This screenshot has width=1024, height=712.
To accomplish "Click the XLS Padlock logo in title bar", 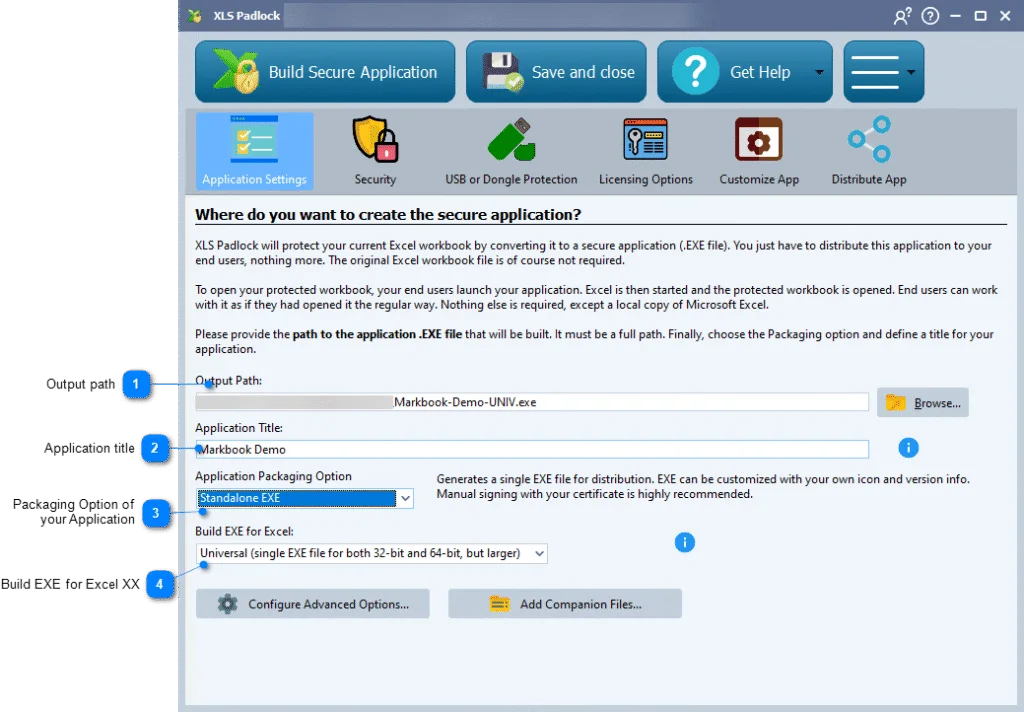I will click(195, 16).
